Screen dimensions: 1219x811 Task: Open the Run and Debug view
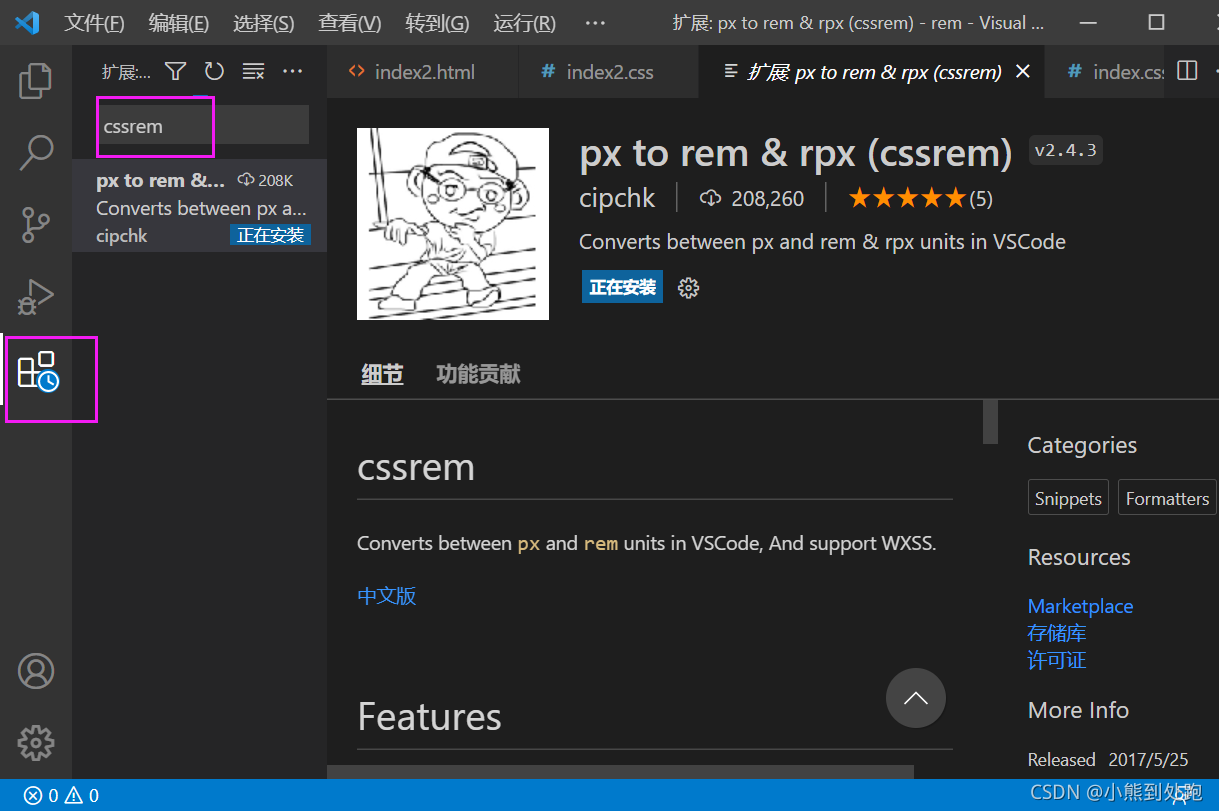point(35,296)
